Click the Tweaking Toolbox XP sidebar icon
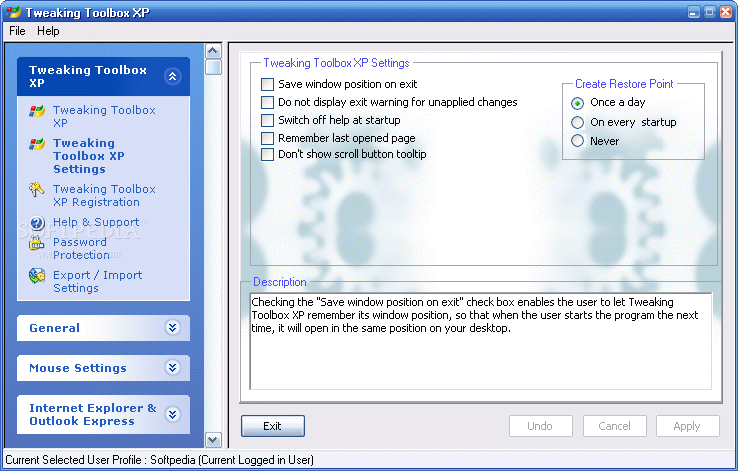Viewport: 738px width, 471px height. pyautogui.click(x=37, y=112)
